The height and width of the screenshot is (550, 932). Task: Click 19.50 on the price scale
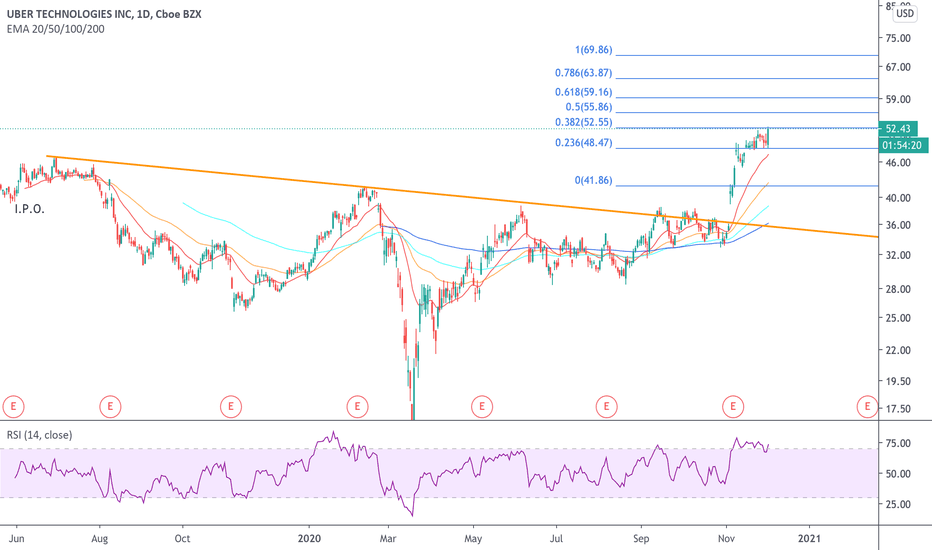898,381
